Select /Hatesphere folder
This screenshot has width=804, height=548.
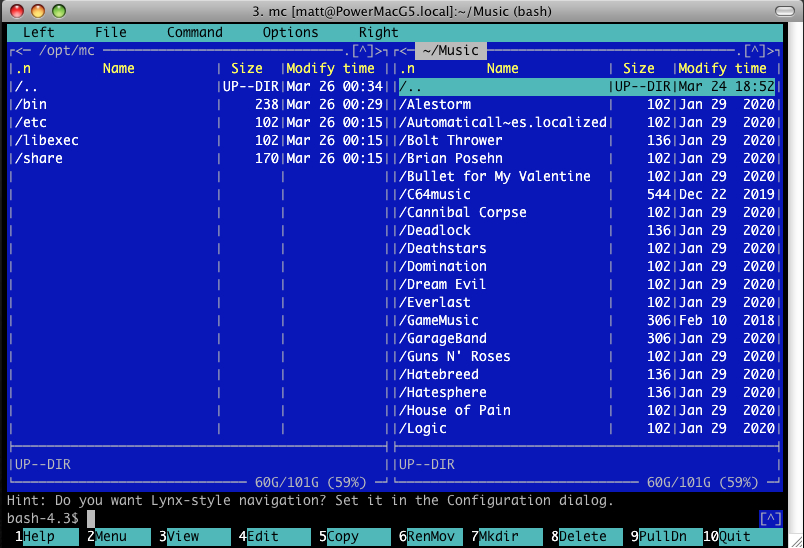pos(587,392)
